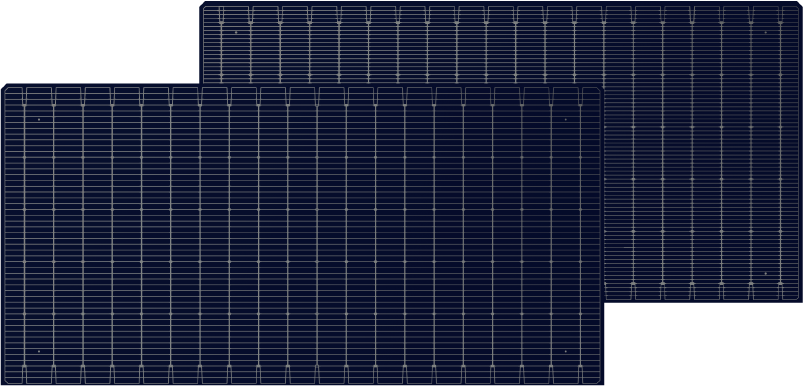Click the rear cell's bottom-right alignment dot
This screenshot has height=386, width=803.
766,273
